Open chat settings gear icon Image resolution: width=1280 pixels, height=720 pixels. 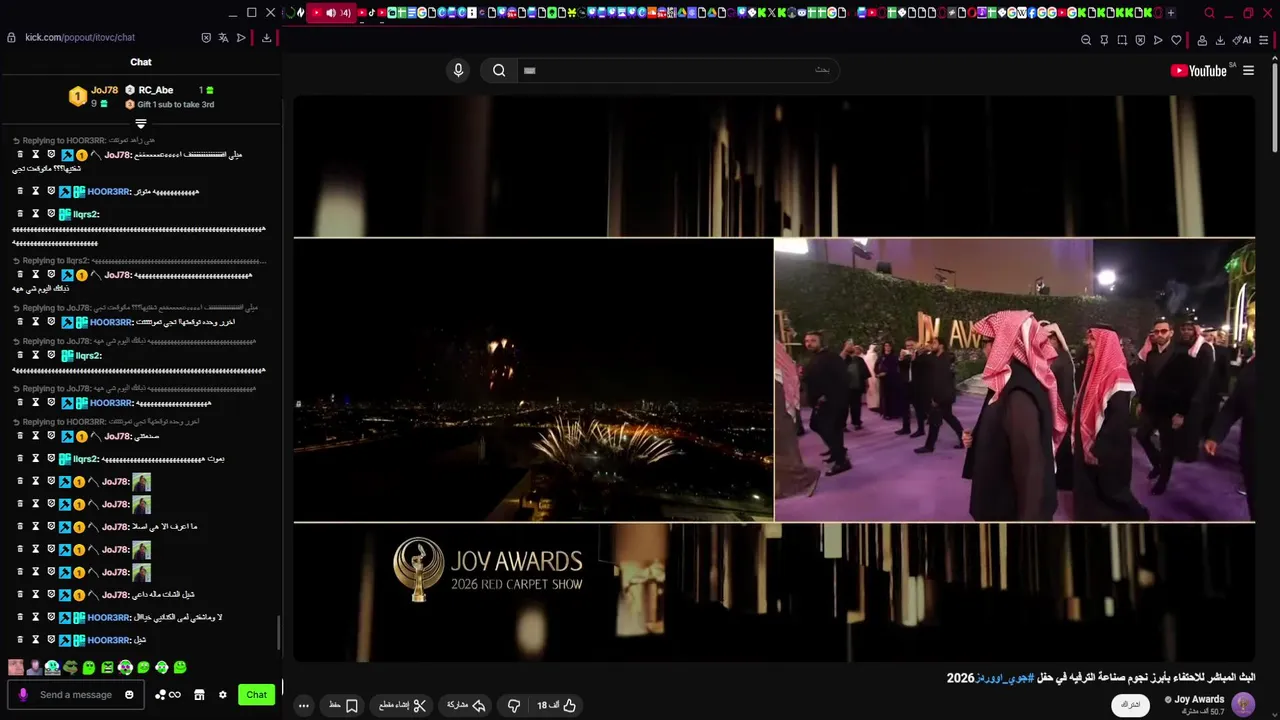click(223, 695)
